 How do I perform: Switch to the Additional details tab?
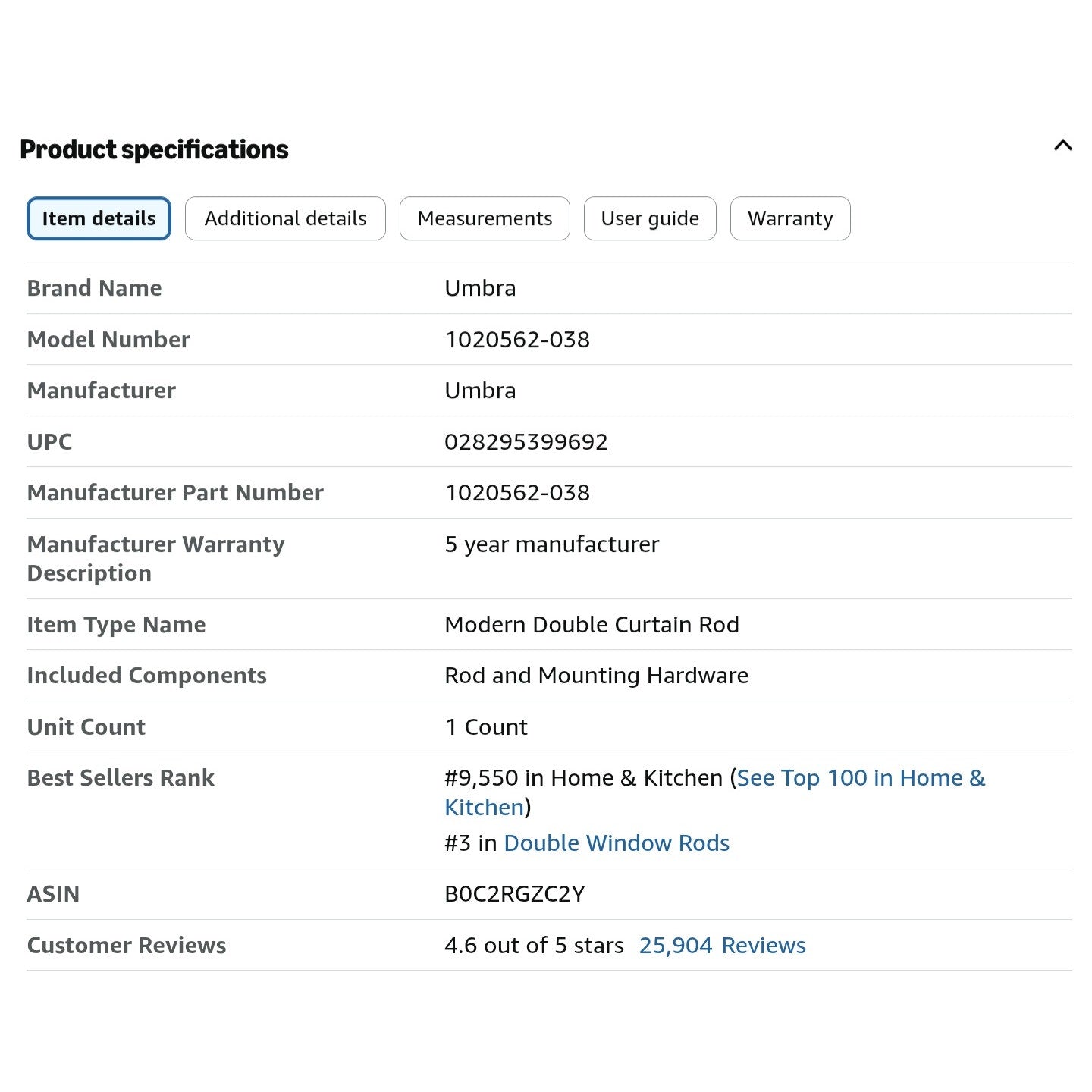[285, 218]
